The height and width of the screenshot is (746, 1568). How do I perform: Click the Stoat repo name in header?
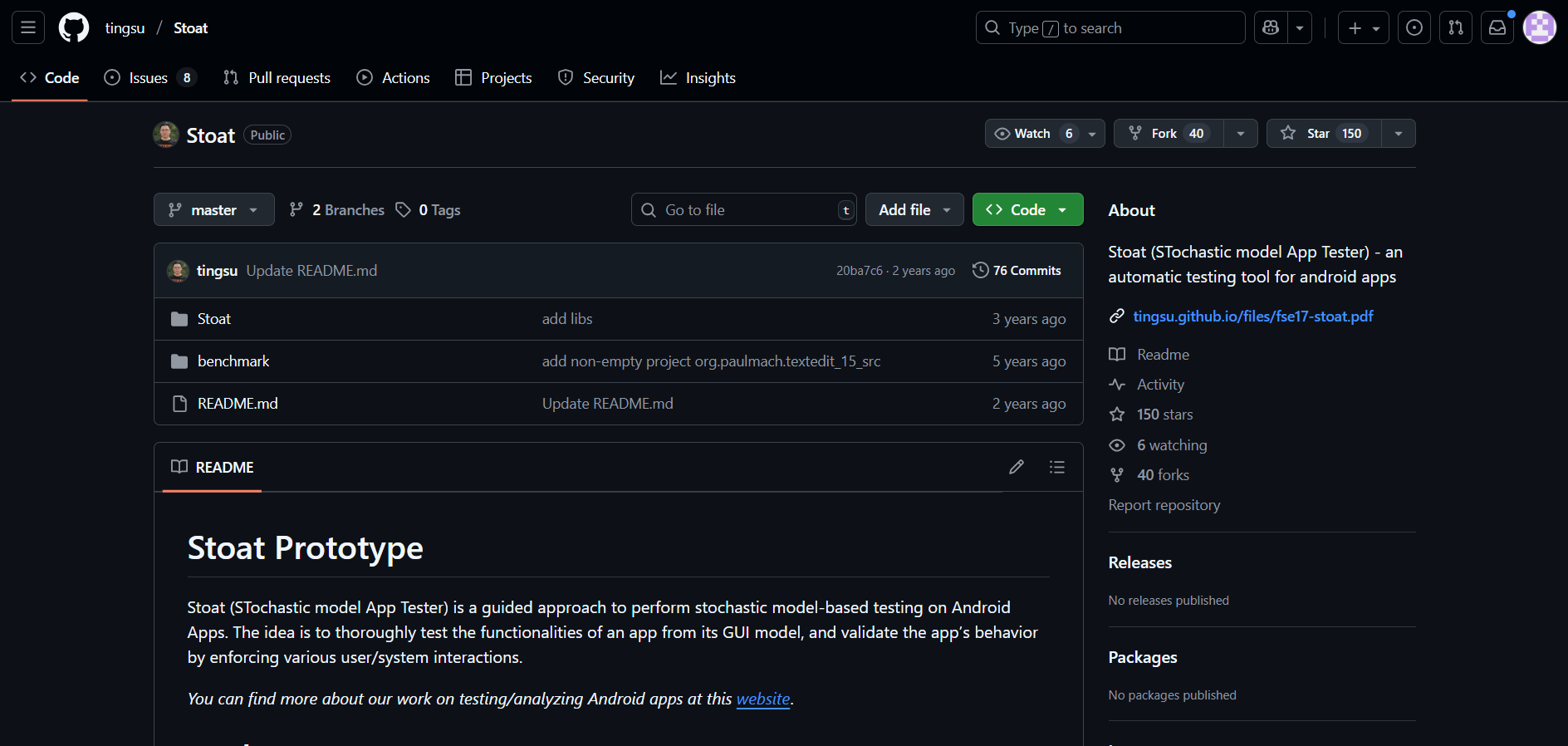point(190,27)
